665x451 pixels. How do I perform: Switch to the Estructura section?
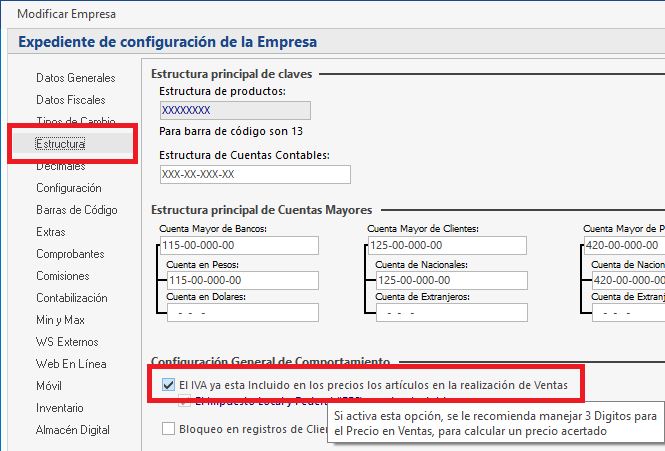click(x=61, y=144)
